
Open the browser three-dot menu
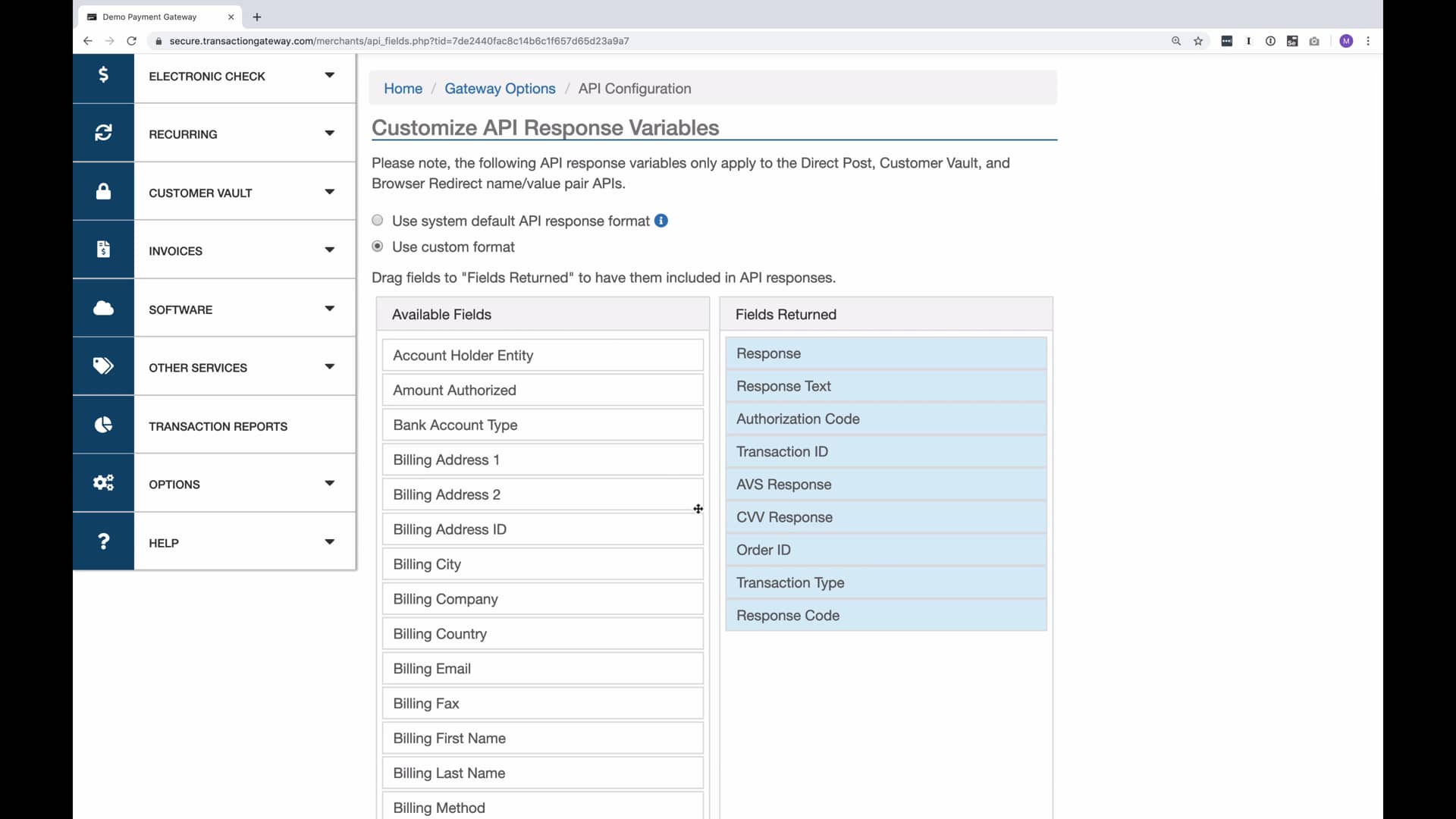pyautogui.click(x=1368, y=41)
